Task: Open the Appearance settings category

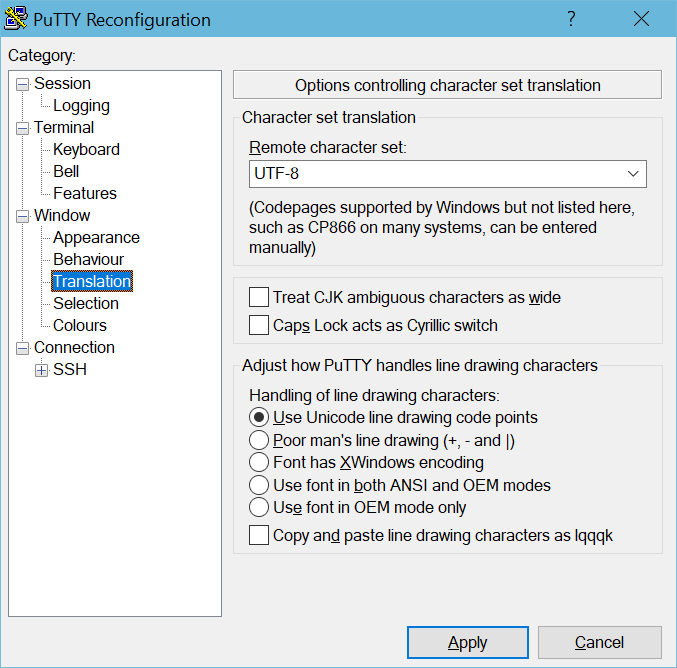Action: point(96,237)
